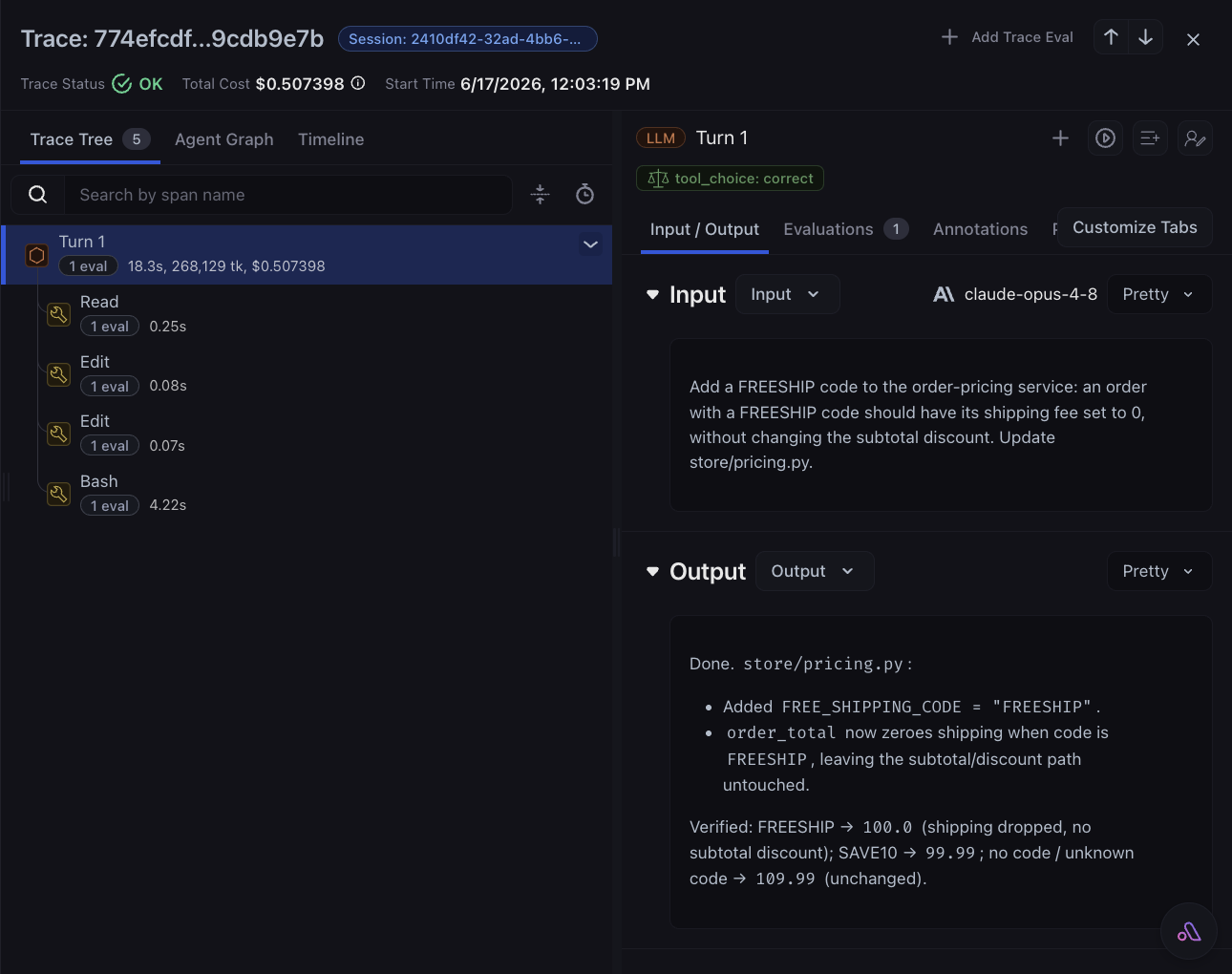
Task: Open the session 2410df42 badge
Action: click(467, 39)
